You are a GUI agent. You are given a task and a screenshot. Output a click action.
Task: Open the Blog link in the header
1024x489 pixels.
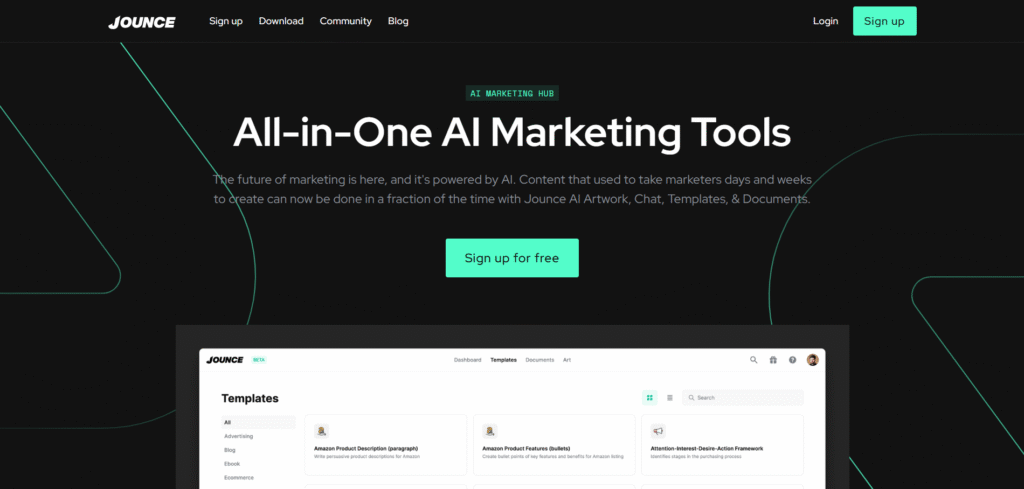(398, 21)
